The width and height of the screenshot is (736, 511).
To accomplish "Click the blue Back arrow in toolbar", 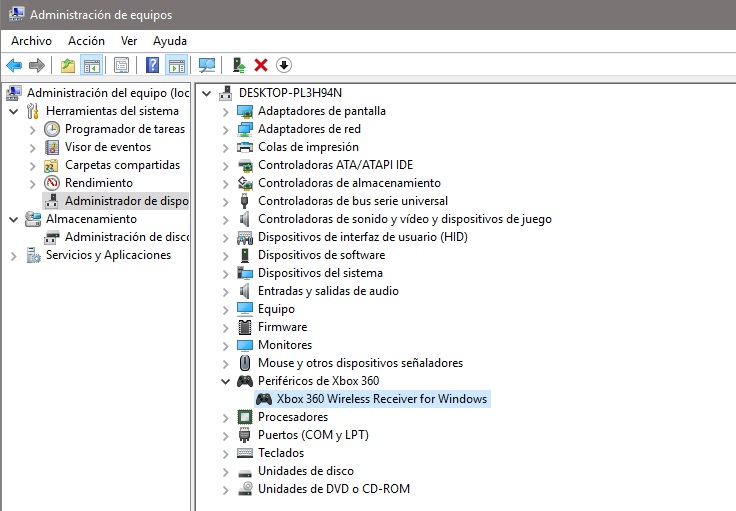I will (x=14, y=65).
